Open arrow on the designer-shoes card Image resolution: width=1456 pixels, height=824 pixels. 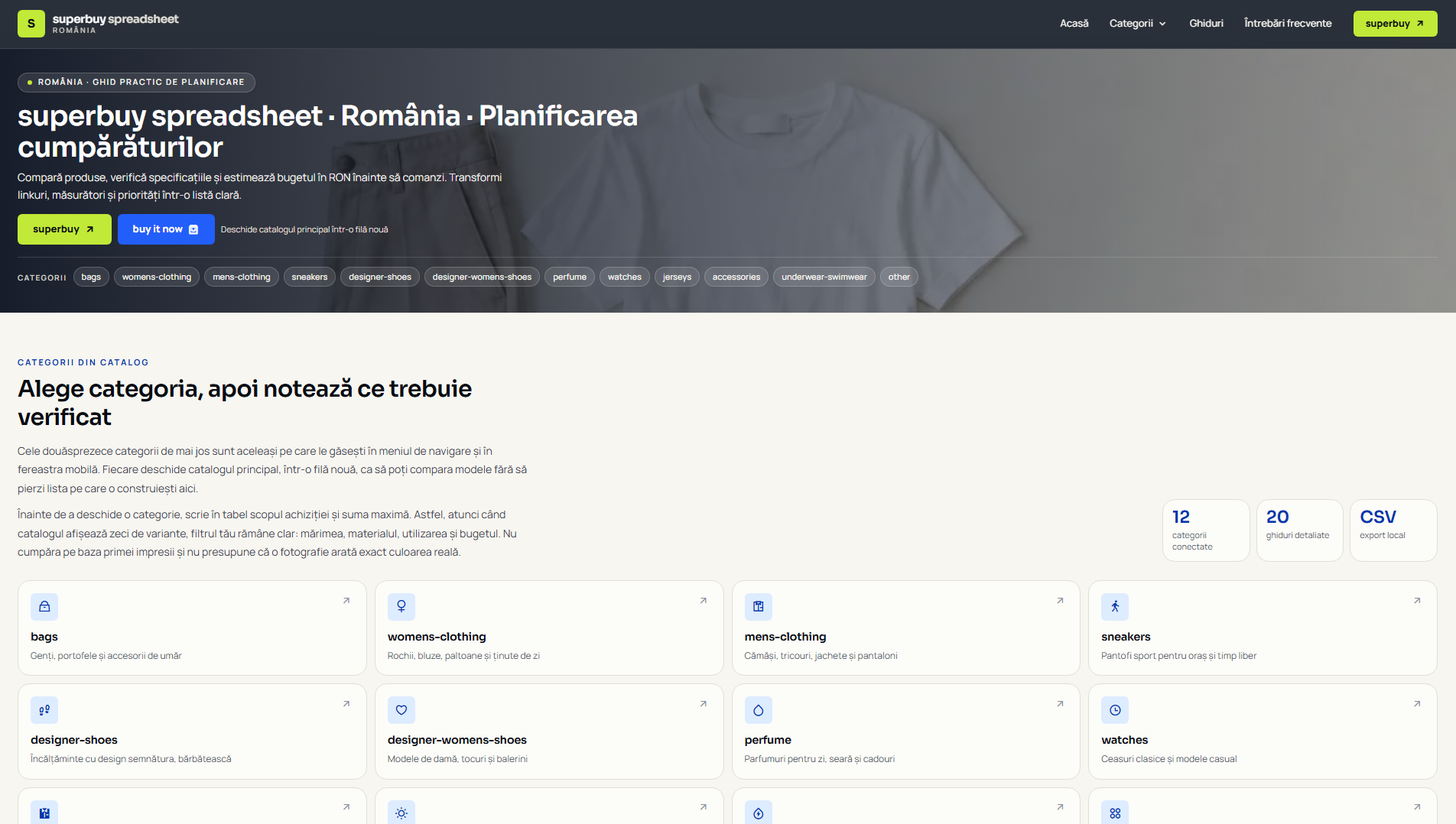tap(346, 704)
